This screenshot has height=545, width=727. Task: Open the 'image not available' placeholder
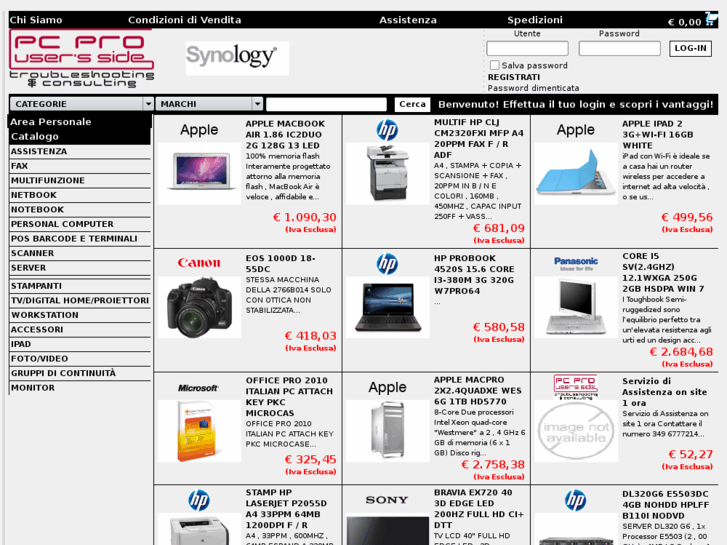click(576, 431)
